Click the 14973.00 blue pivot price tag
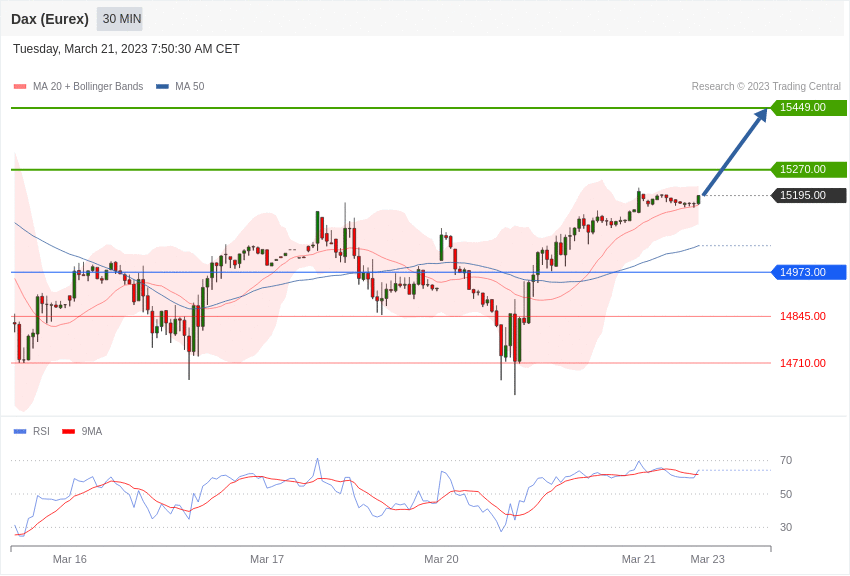Image resolution: width=850 pixels, height=576 pixels. [808, 272]
